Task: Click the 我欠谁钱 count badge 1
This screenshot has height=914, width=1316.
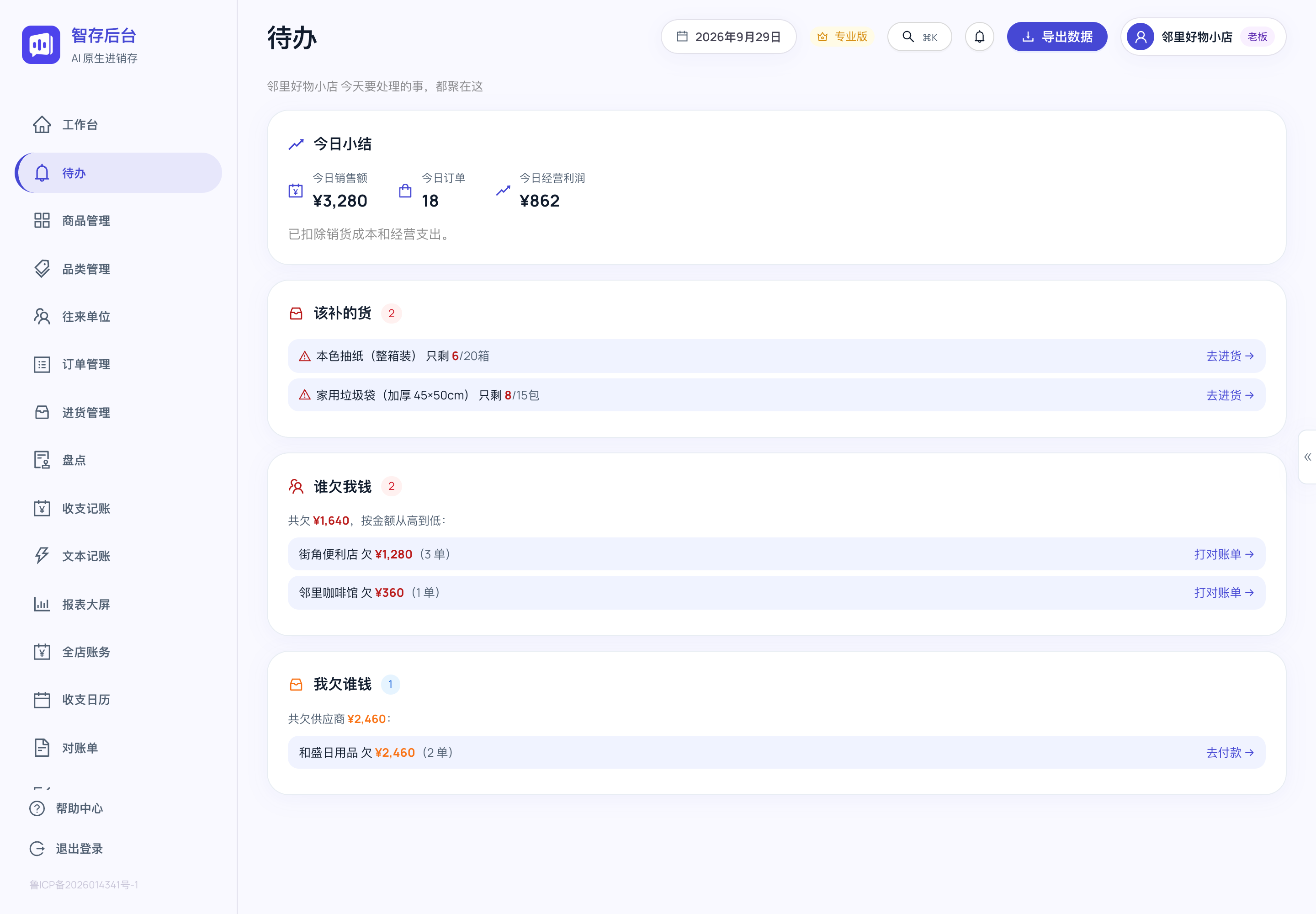Action: coord(391,684)
